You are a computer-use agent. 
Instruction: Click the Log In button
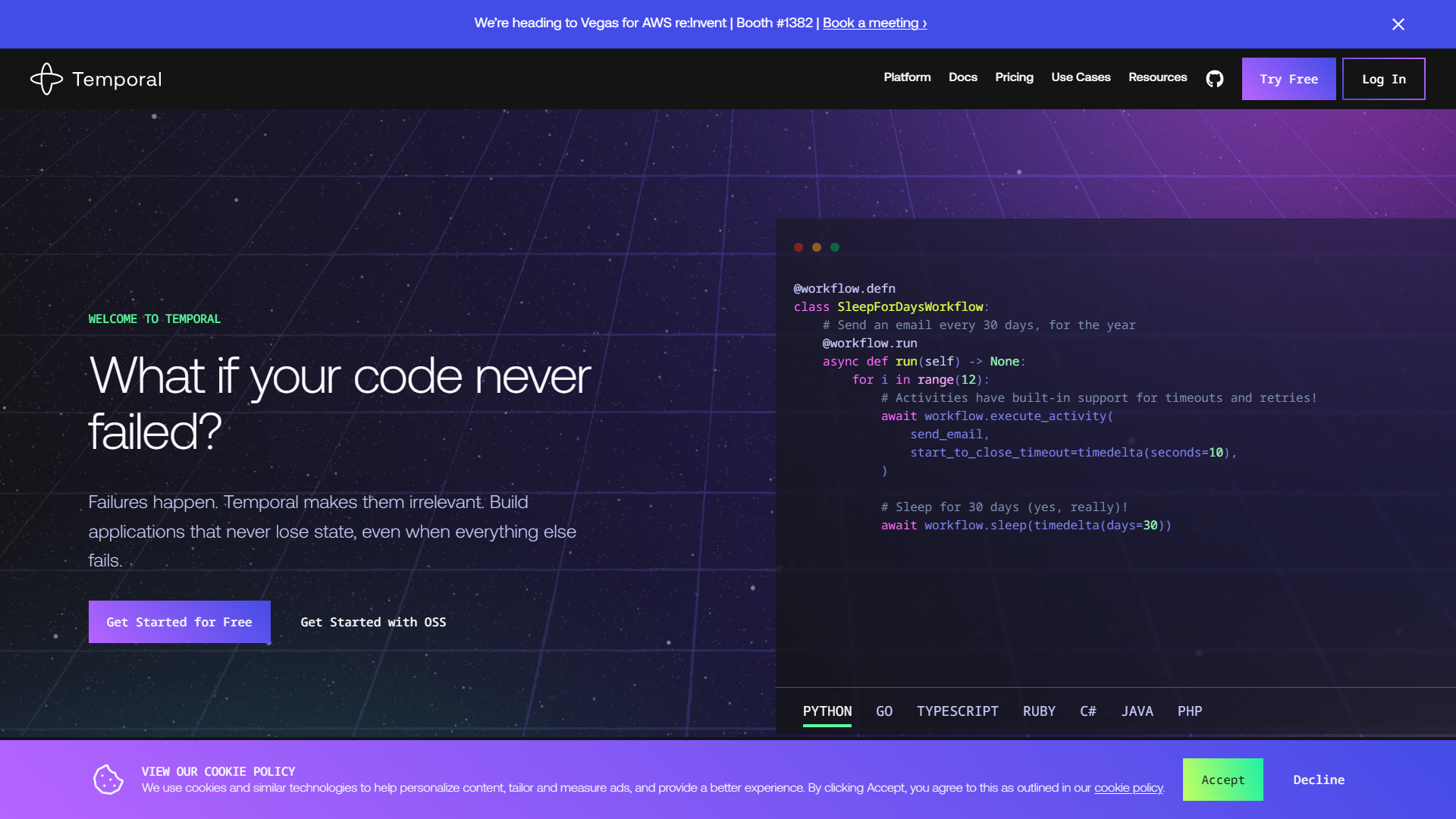coord(1383,79)
